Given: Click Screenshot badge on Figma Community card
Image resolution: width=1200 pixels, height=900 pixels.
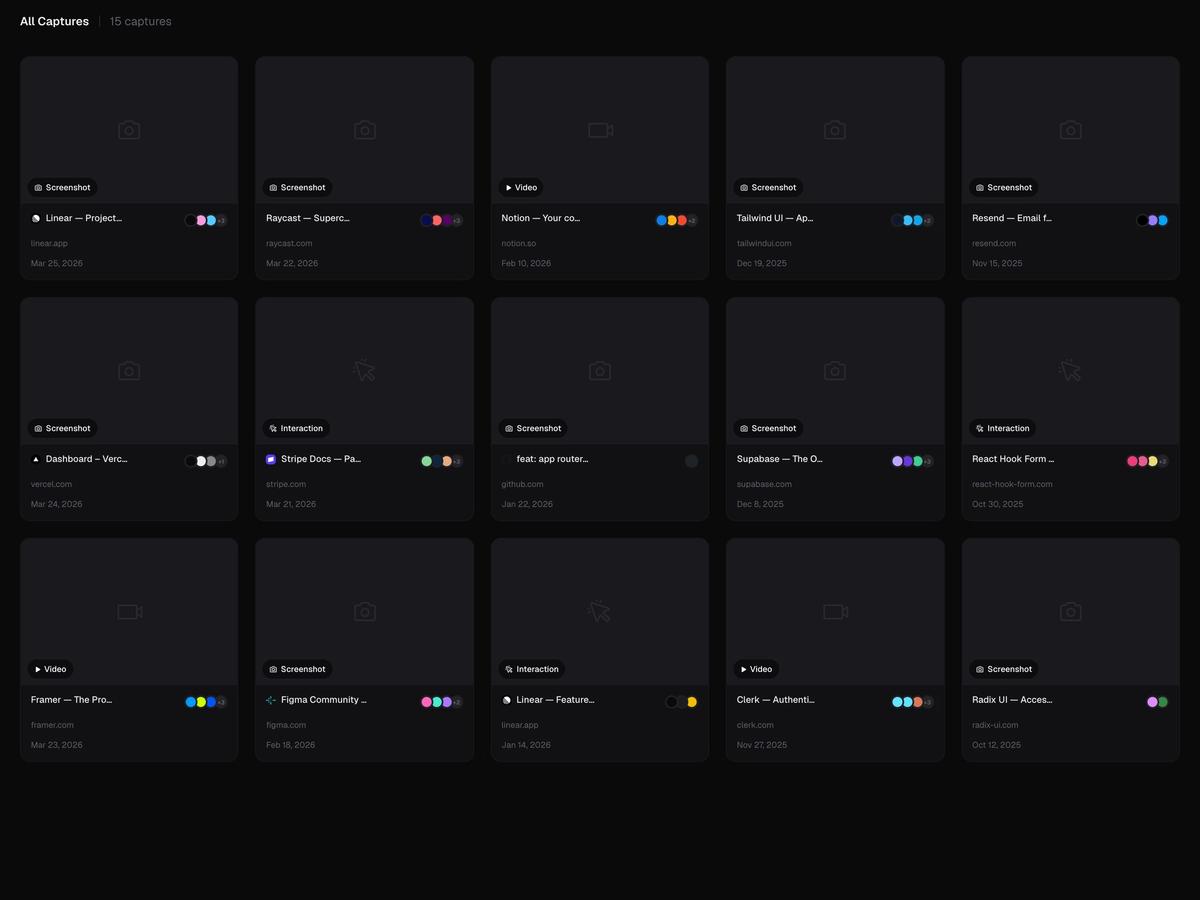Looking at the screenshot, I should coord(298,669).
